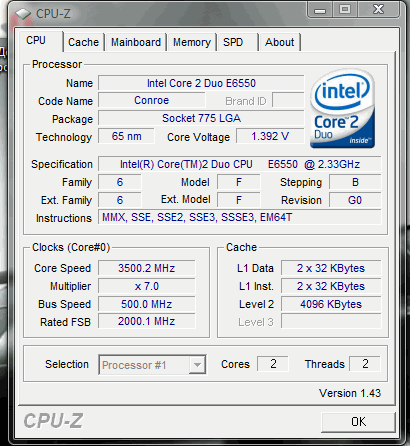Maximize the CPU-Z window
Screen dimensions: 410x446
(x=345, y=9)
